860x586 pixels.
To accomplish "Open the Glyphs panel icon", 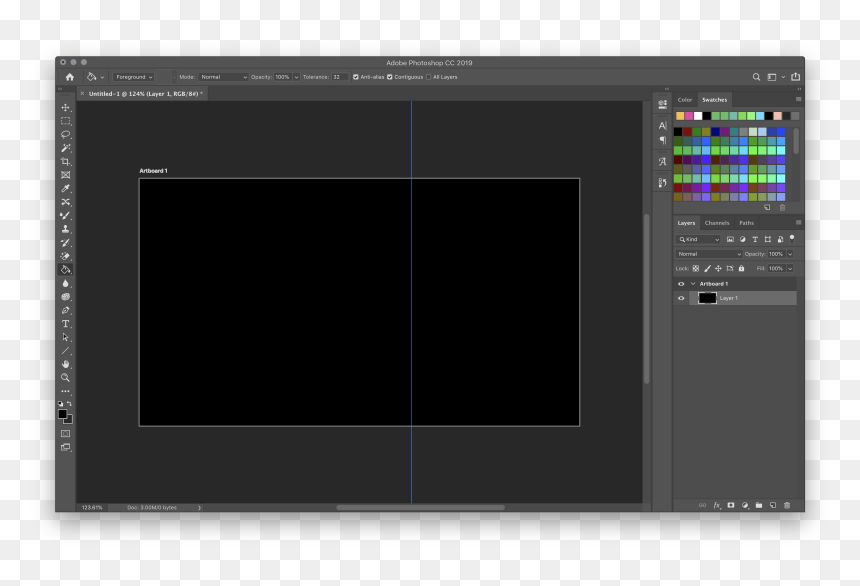I will point(663,161).
